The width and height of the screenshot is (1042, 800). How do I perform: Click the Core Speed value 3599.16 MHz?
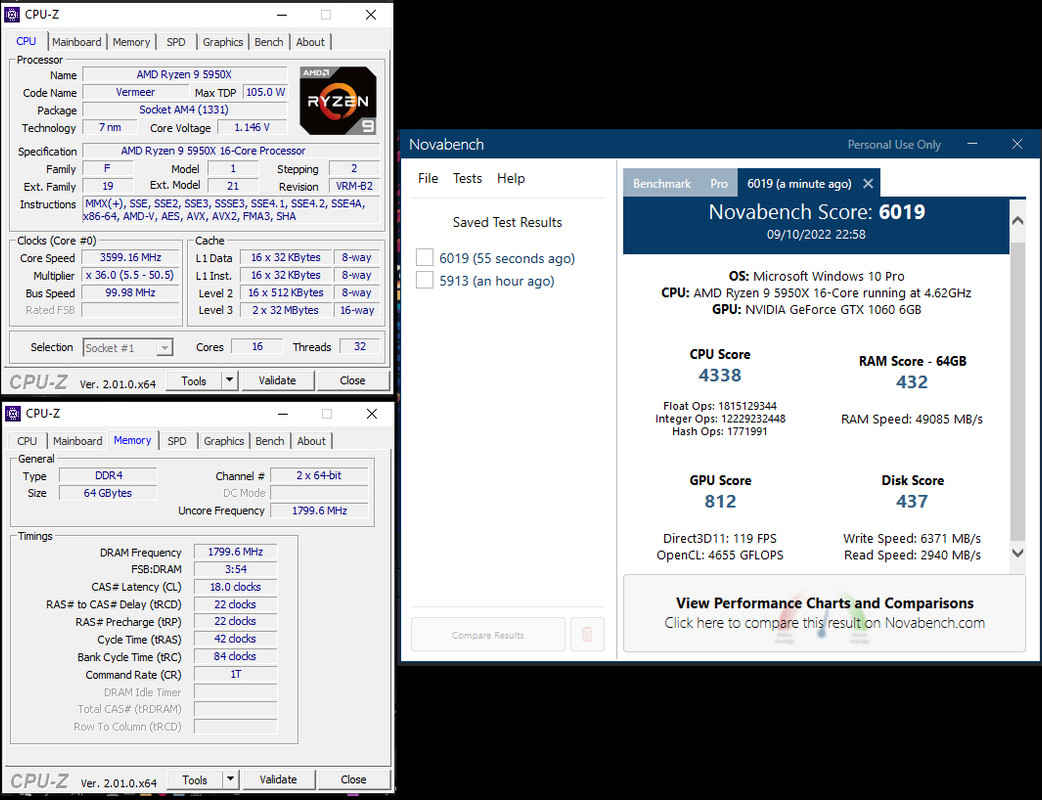point(130,257)
